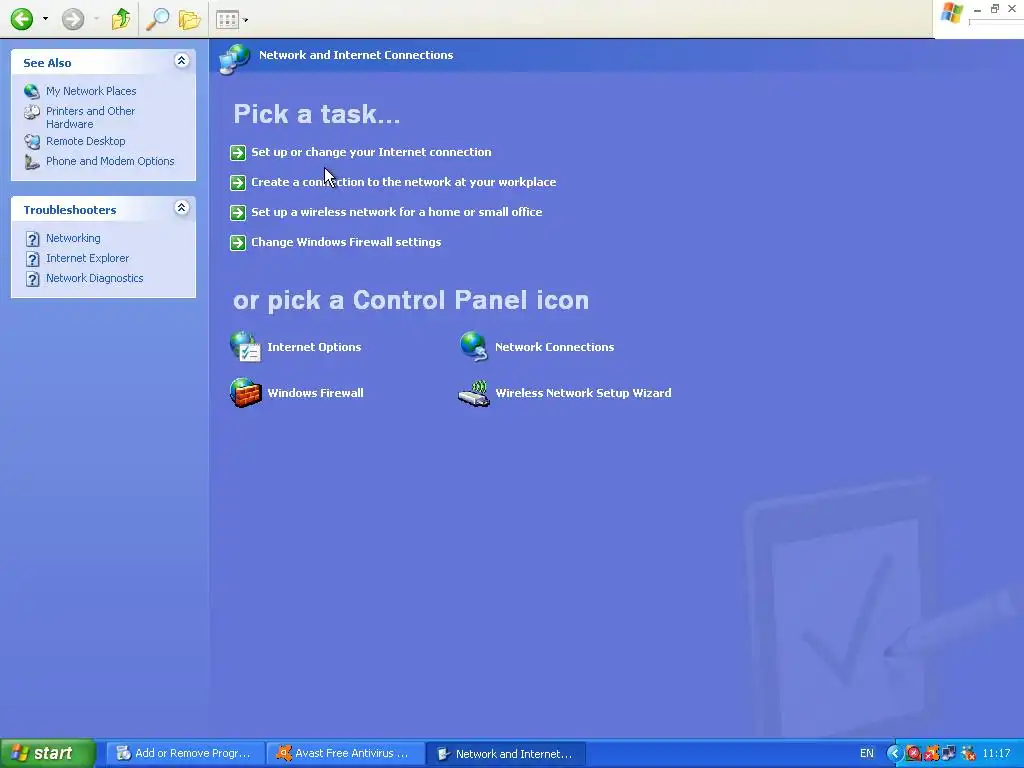This screenshot has height=768, width=1024.
Task: Click Network and Internet taskbar button
Action: (507, 754)
